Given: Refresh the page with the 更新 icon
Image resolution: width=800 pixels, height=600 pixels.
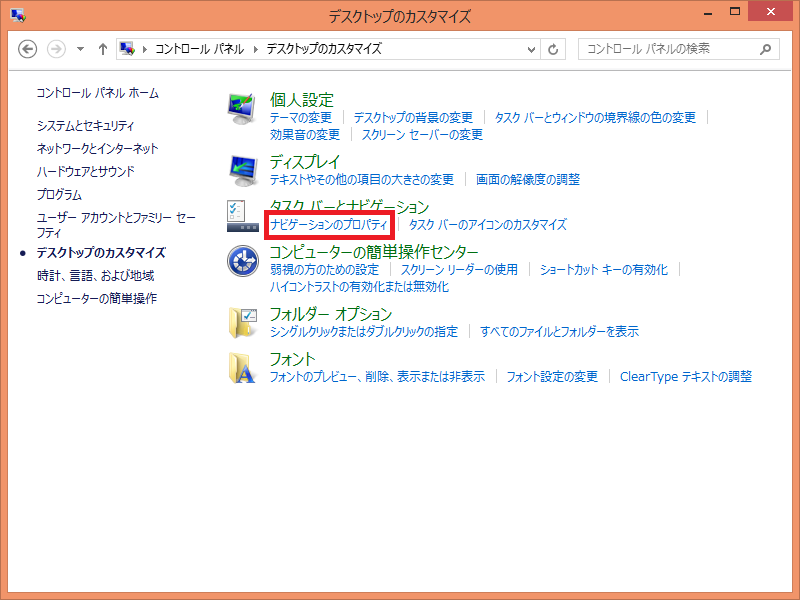Looking at the screenshot, I should click(x=554, y=48).
